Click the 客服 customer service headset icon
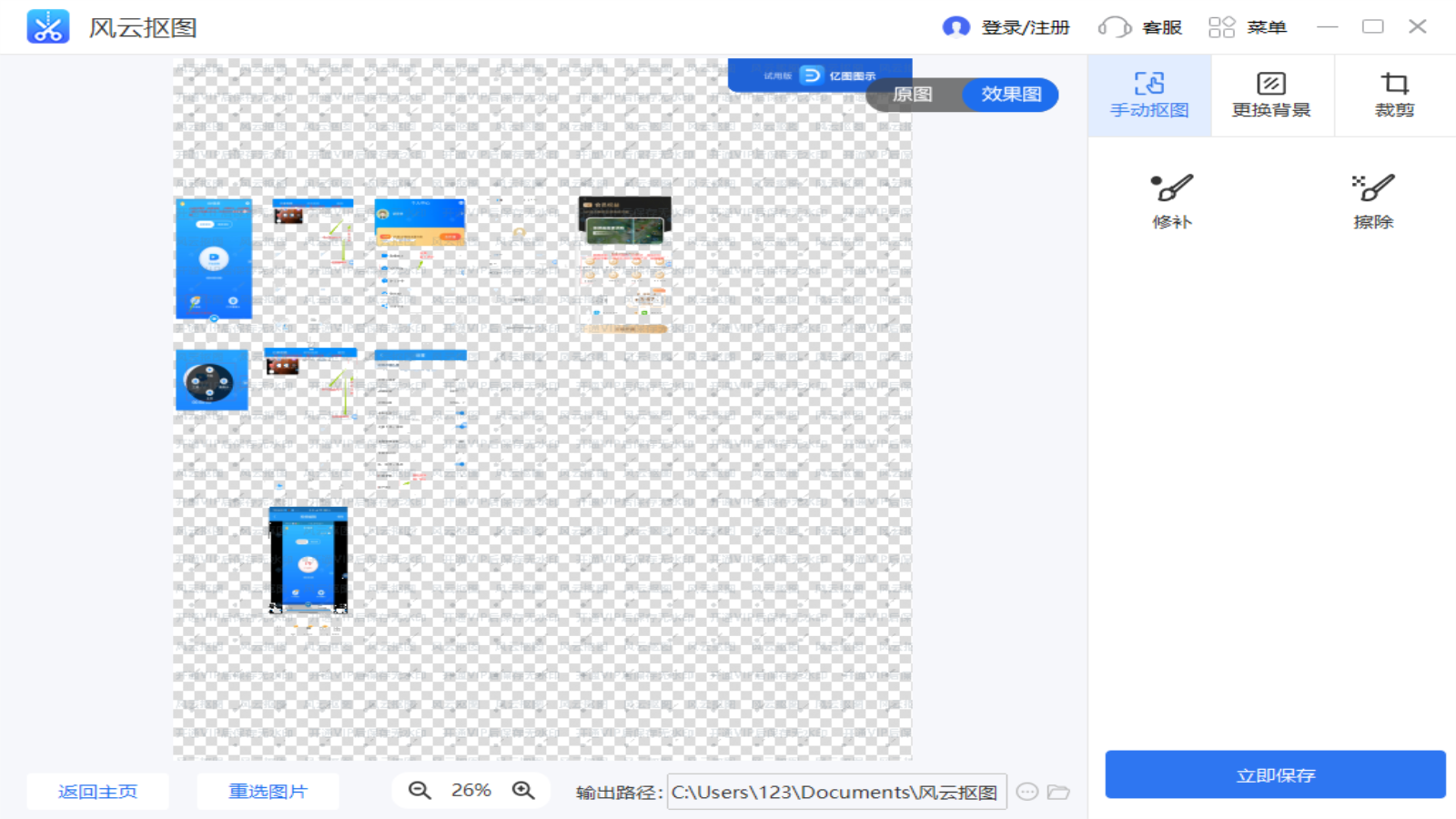 [1113, 26]
